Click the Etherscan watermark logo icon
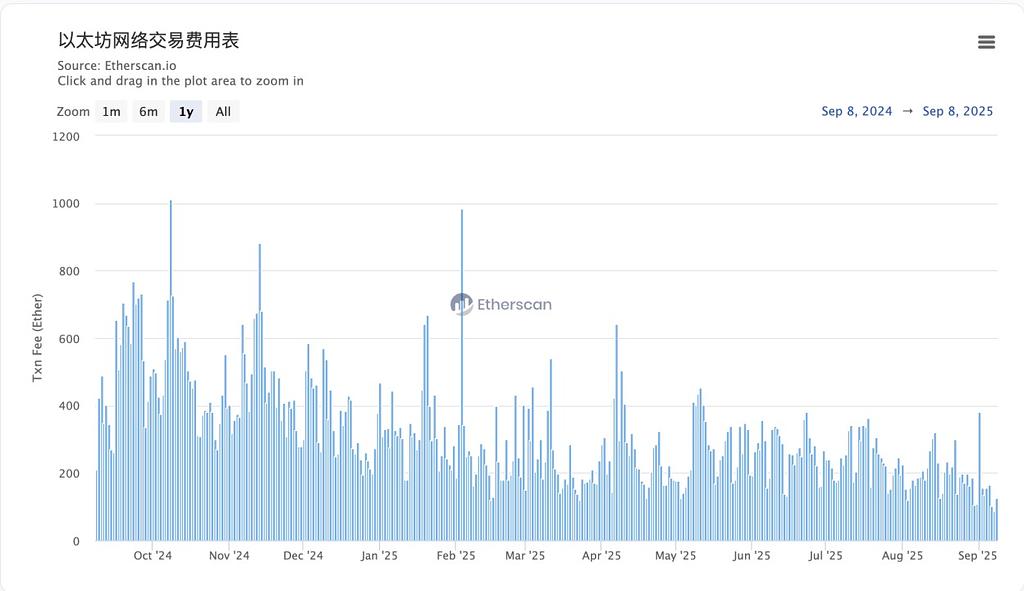 click(461, 304)
